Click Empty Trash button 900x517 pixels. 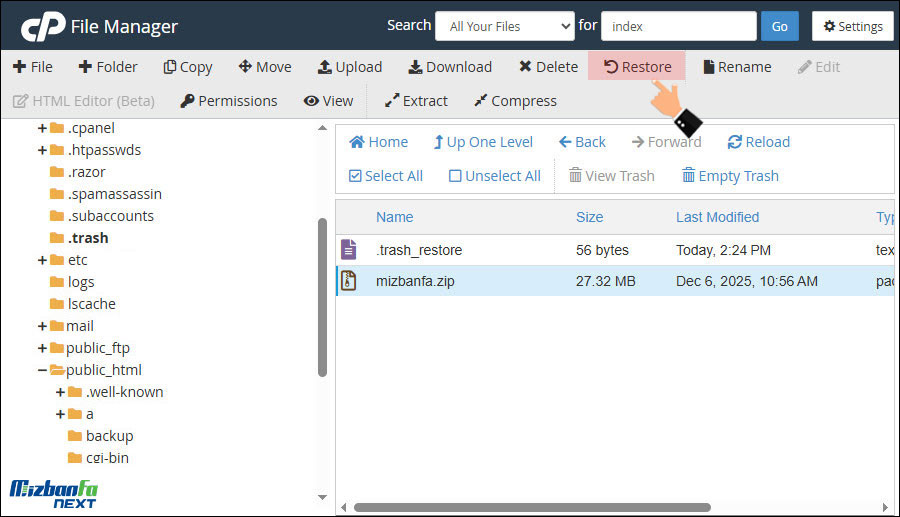point(729,176)
